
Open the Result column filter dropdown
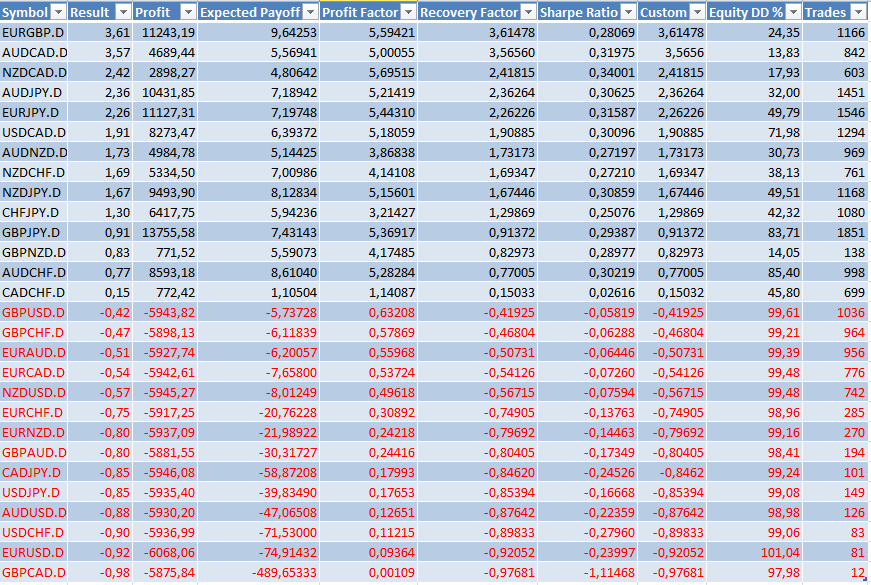[x=124, y=12]
